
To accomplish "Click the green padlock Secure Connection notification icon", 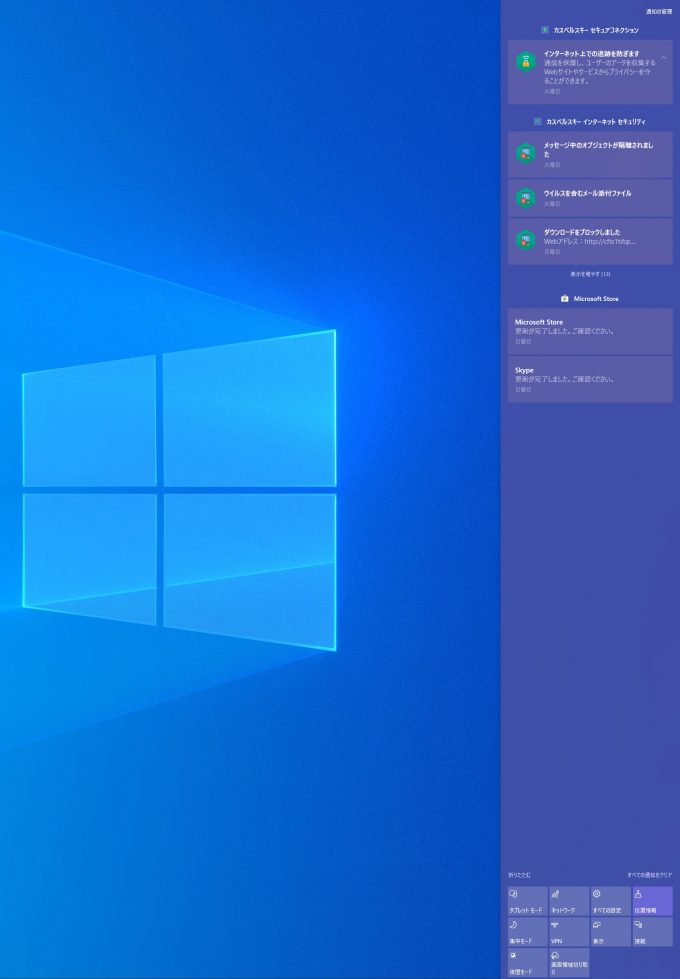I will 526,62.
